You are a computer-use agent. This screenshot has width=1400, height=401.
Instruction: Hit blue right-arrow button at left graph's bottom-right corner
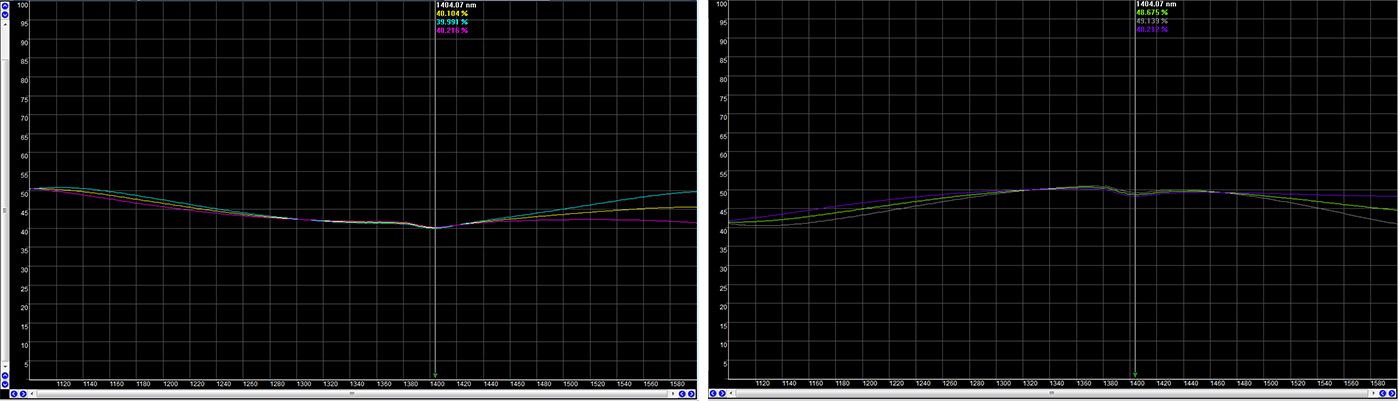[691, 394]
